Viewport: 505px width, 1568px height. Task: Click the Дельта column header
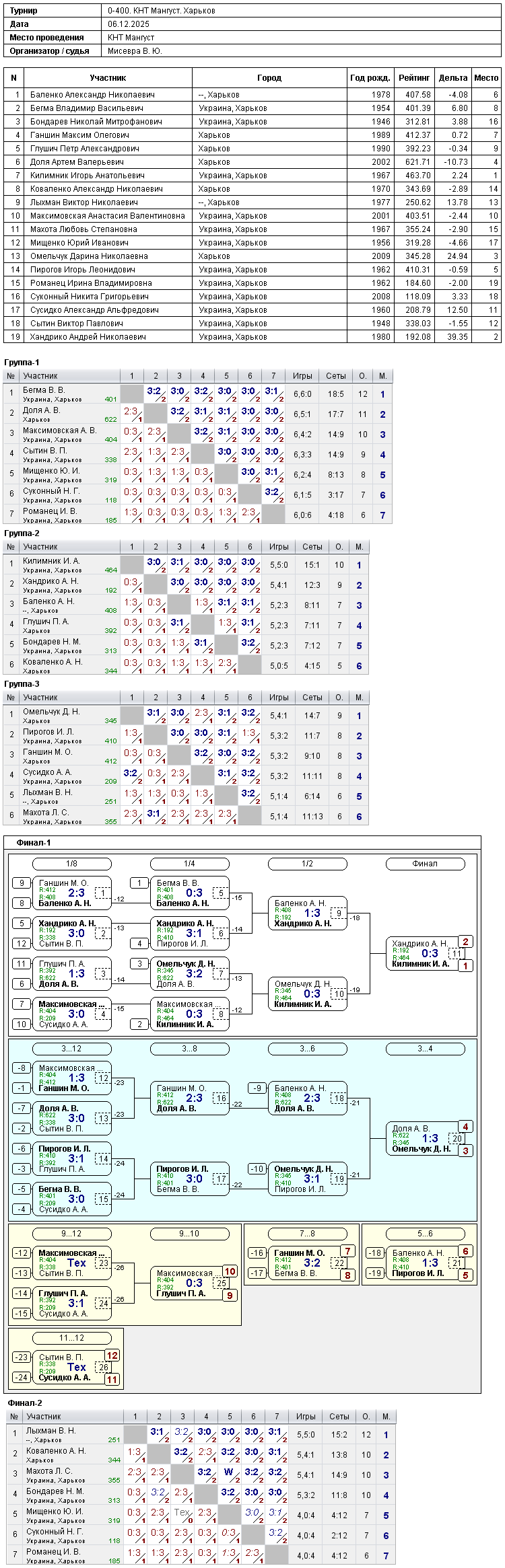pyautogui.click(x=453, y=78)
